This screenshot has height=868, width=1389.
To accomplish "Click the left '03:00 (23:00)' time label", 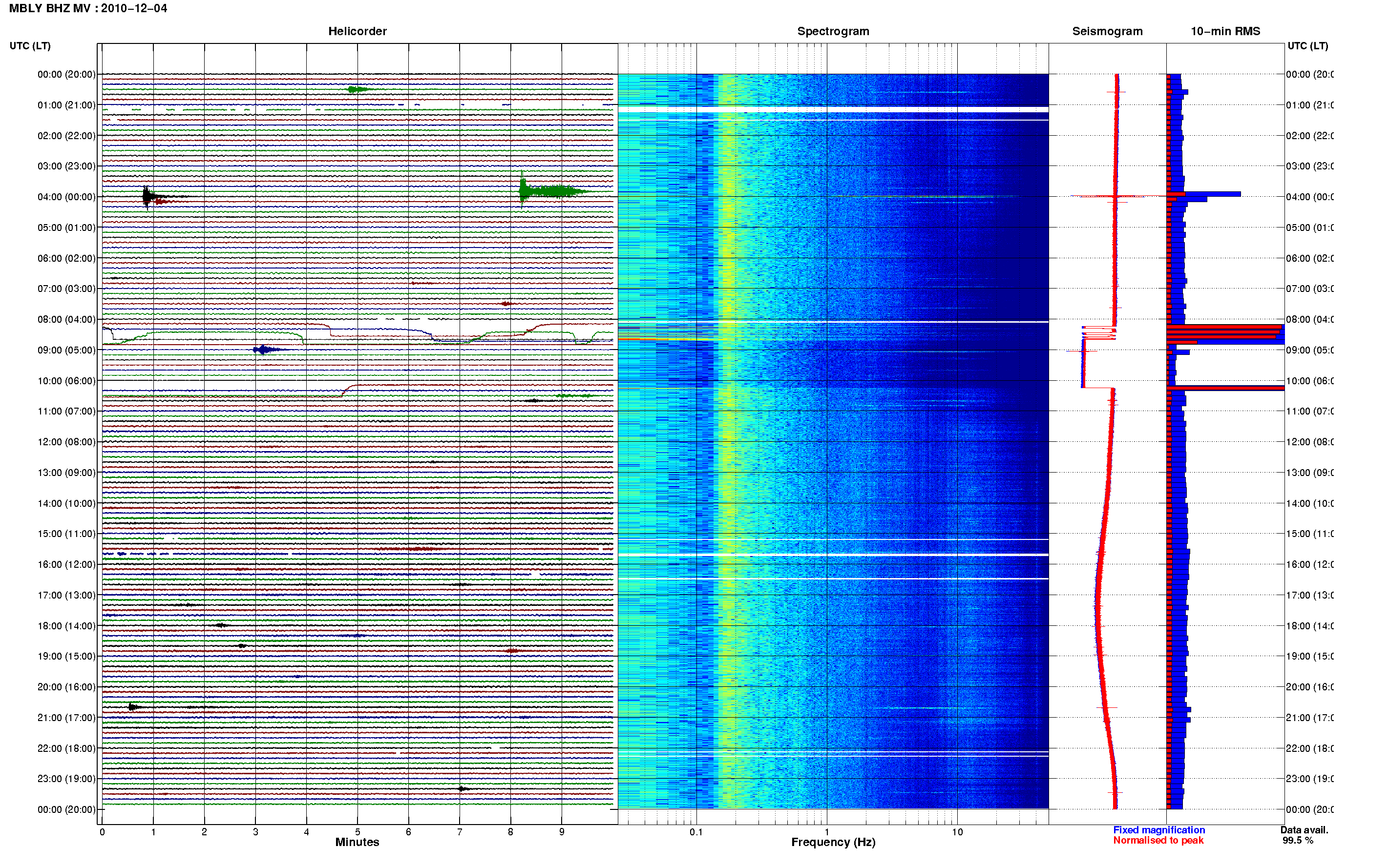I will tap(66, 166).
